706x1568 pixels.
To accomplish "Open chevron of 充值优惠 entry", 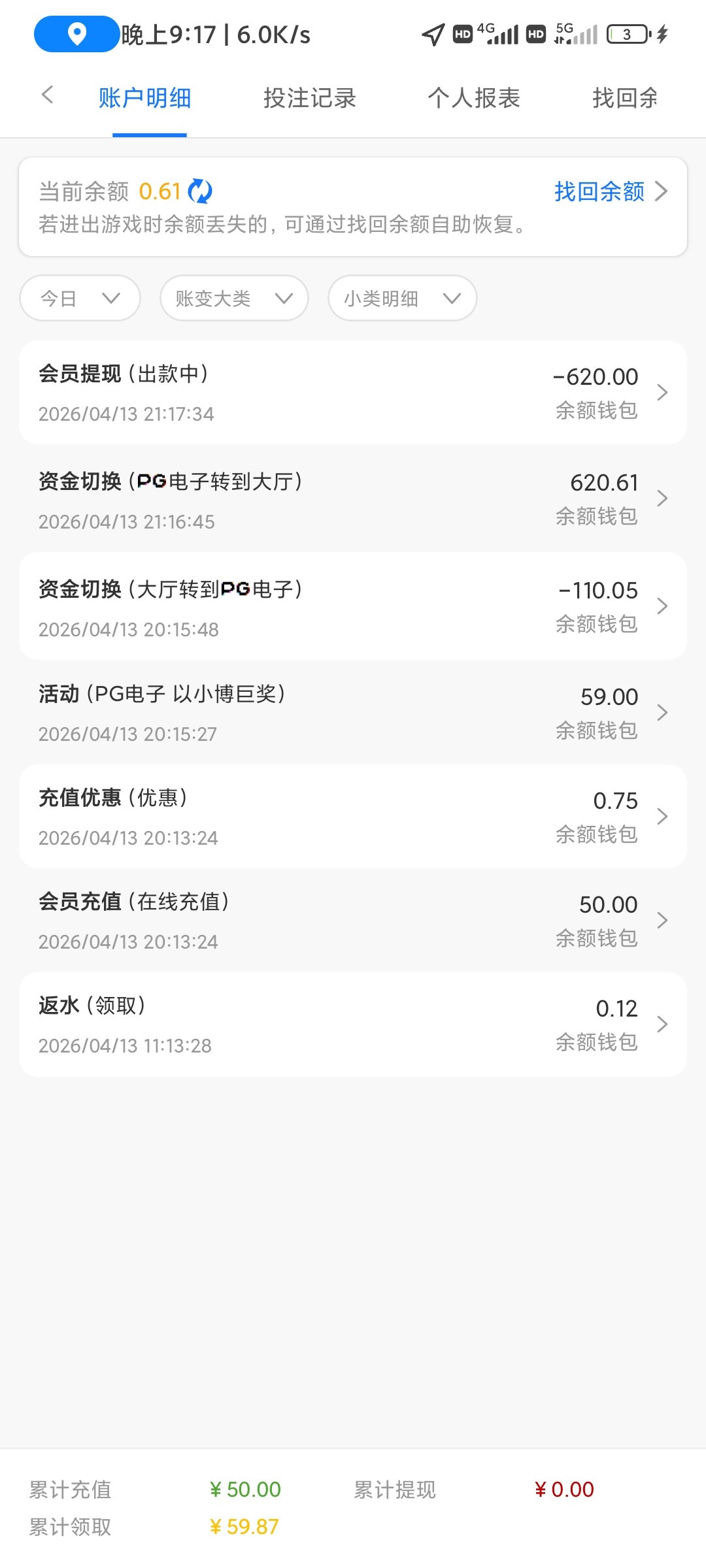I will coord(662,816).
